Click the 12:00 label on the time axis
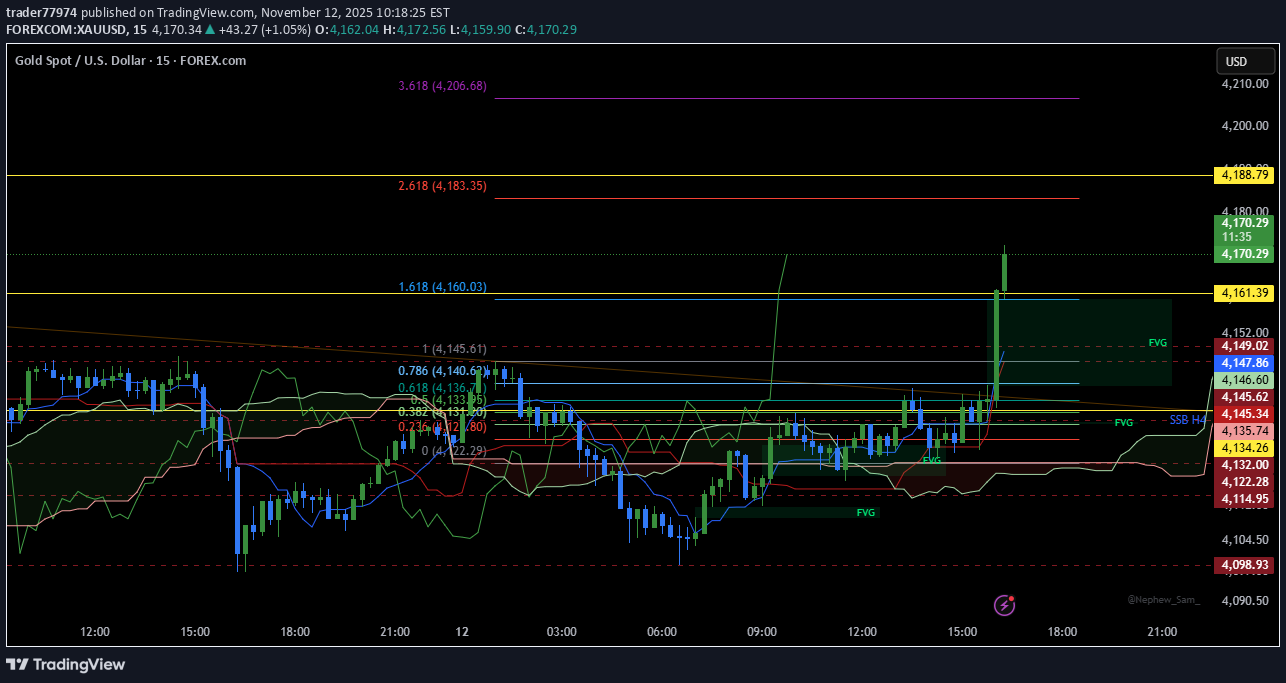Image resolution: width=1286 pixels, height=683 pixels. click(x=95, y=631)
